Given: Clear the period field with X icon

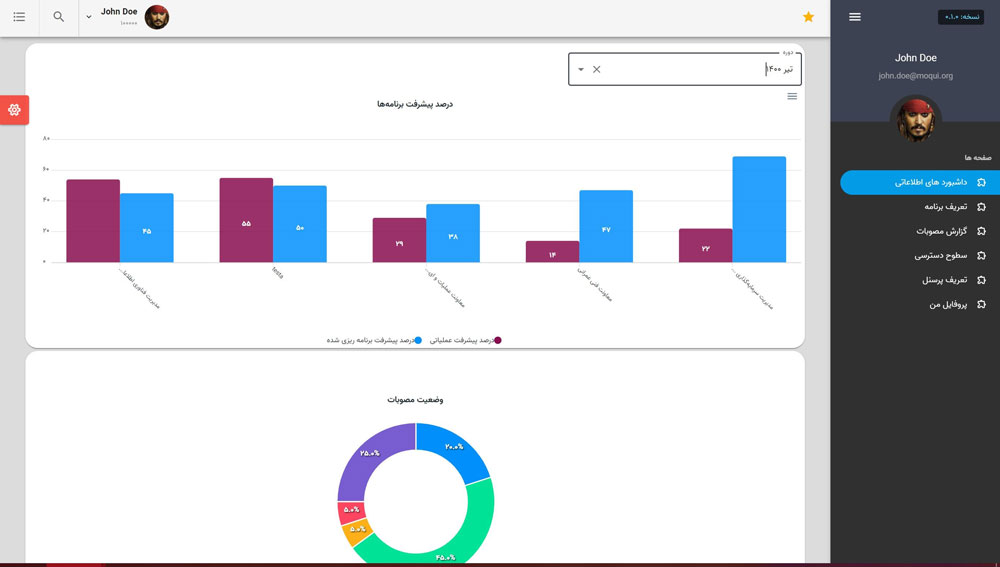Looking at the screenshot, I should coord(597,69).
